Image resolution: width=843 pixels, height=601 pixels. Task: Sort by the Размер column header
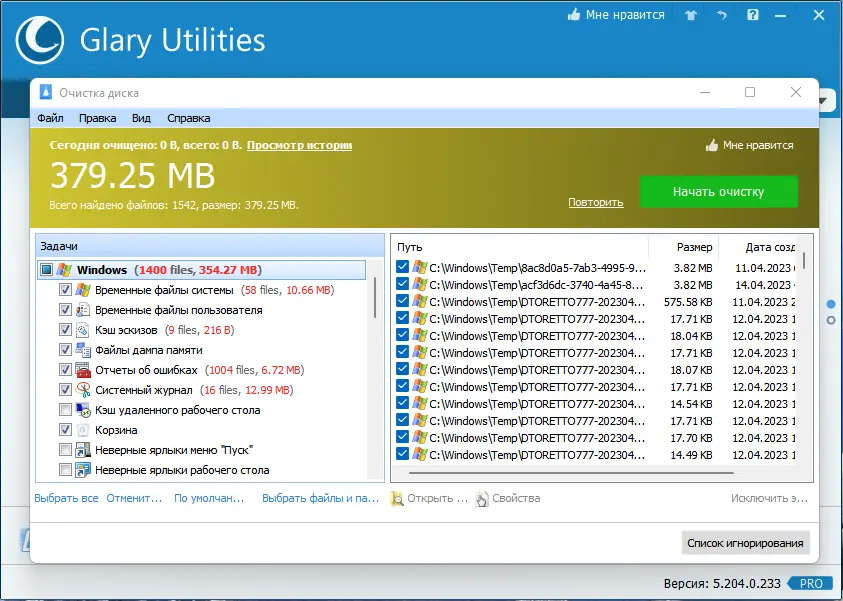point(684,247)
